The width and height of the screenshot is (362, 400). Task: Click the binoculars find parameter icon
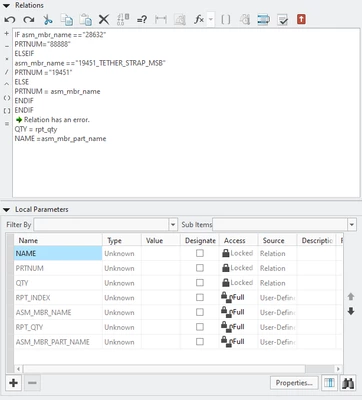click(x=348, y=383)
